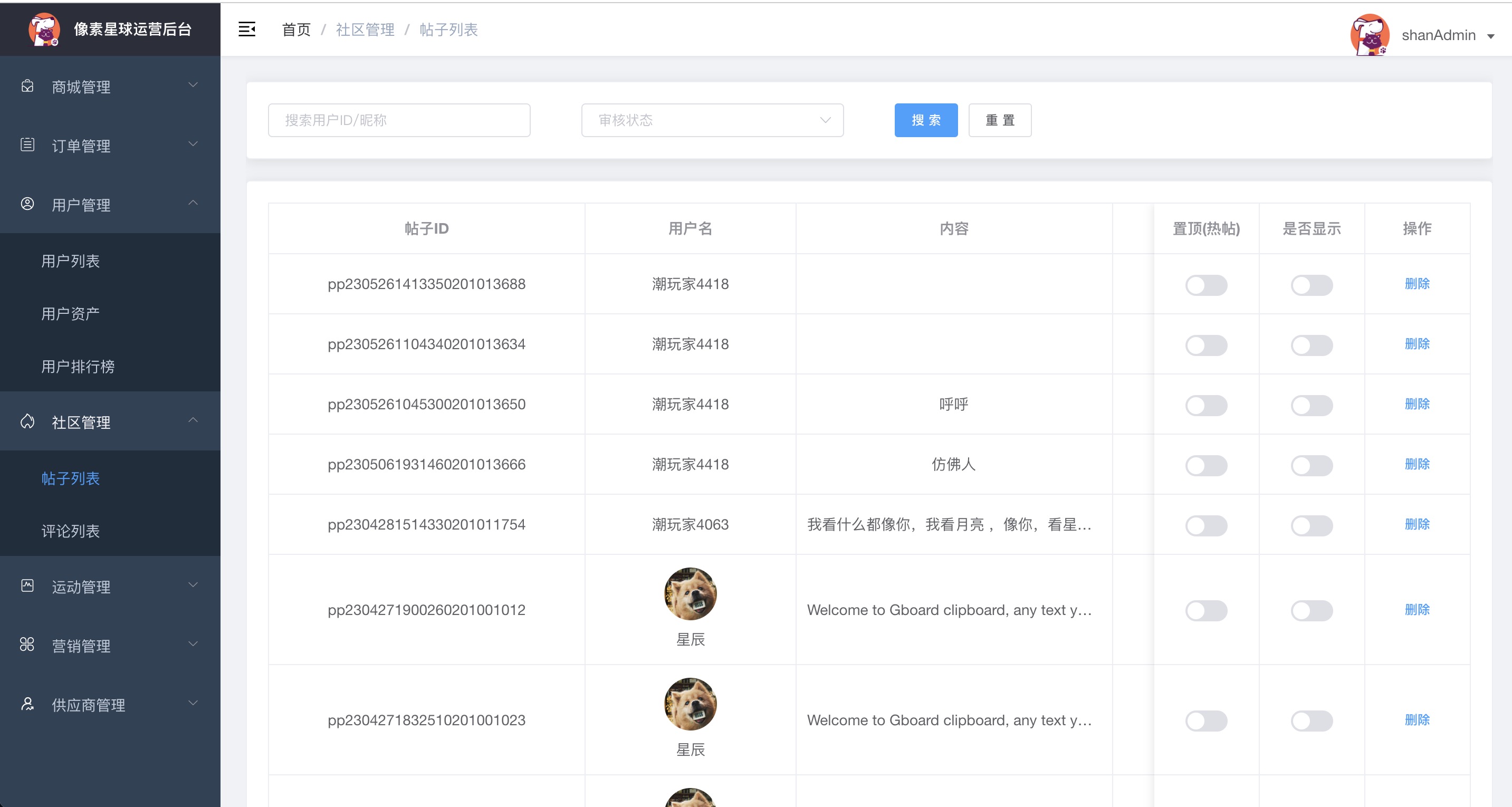1512x807 pixels.
Task: Collapse the 社区管理 menu chevron
Action: 193,420
